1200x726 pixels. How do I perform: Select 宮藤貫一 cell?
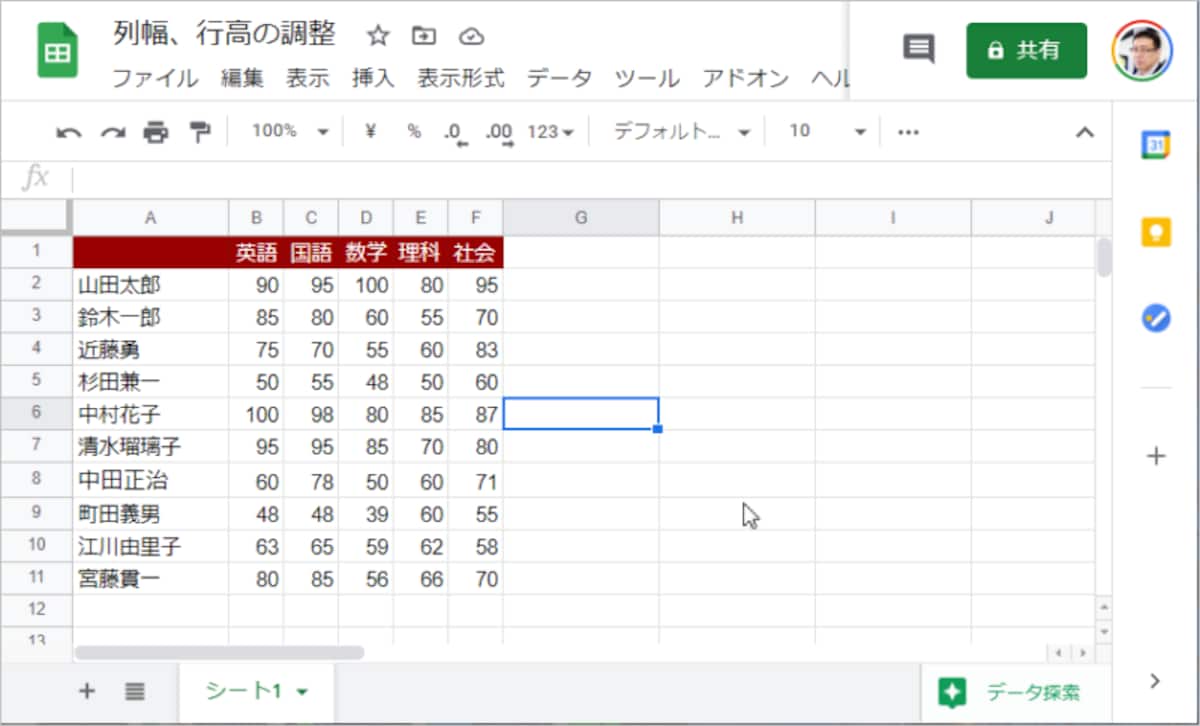[151, 579]
